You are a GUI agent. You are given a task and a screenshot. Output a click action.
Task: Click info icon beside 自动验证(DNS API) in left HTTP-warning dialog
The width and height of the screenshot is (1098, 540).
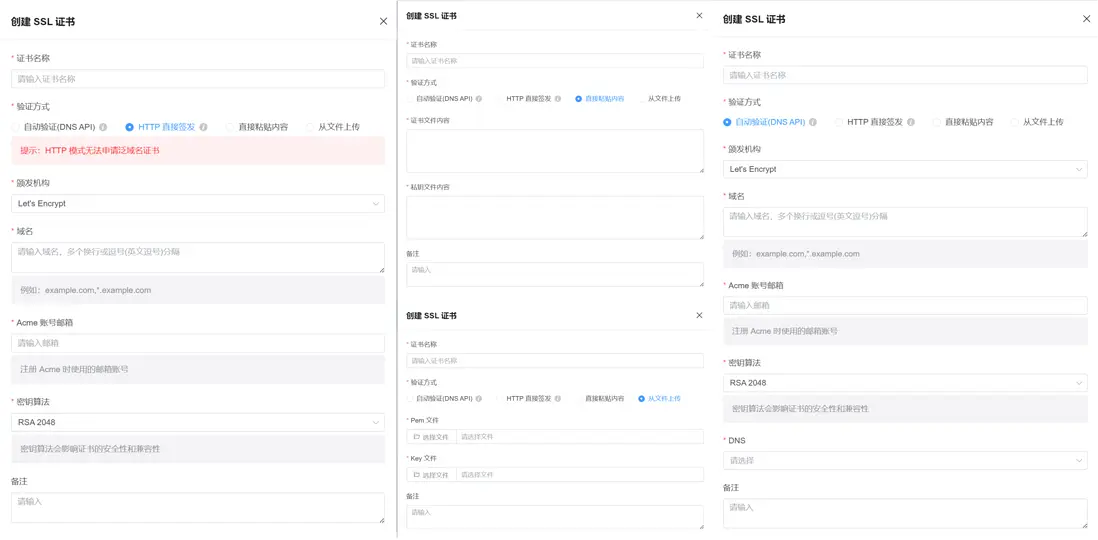point(103,127)
